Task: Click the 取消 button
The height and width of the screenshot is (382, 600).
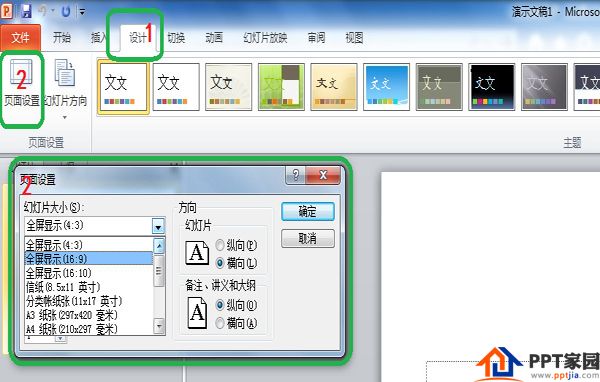Action: (x=308, y=238)
